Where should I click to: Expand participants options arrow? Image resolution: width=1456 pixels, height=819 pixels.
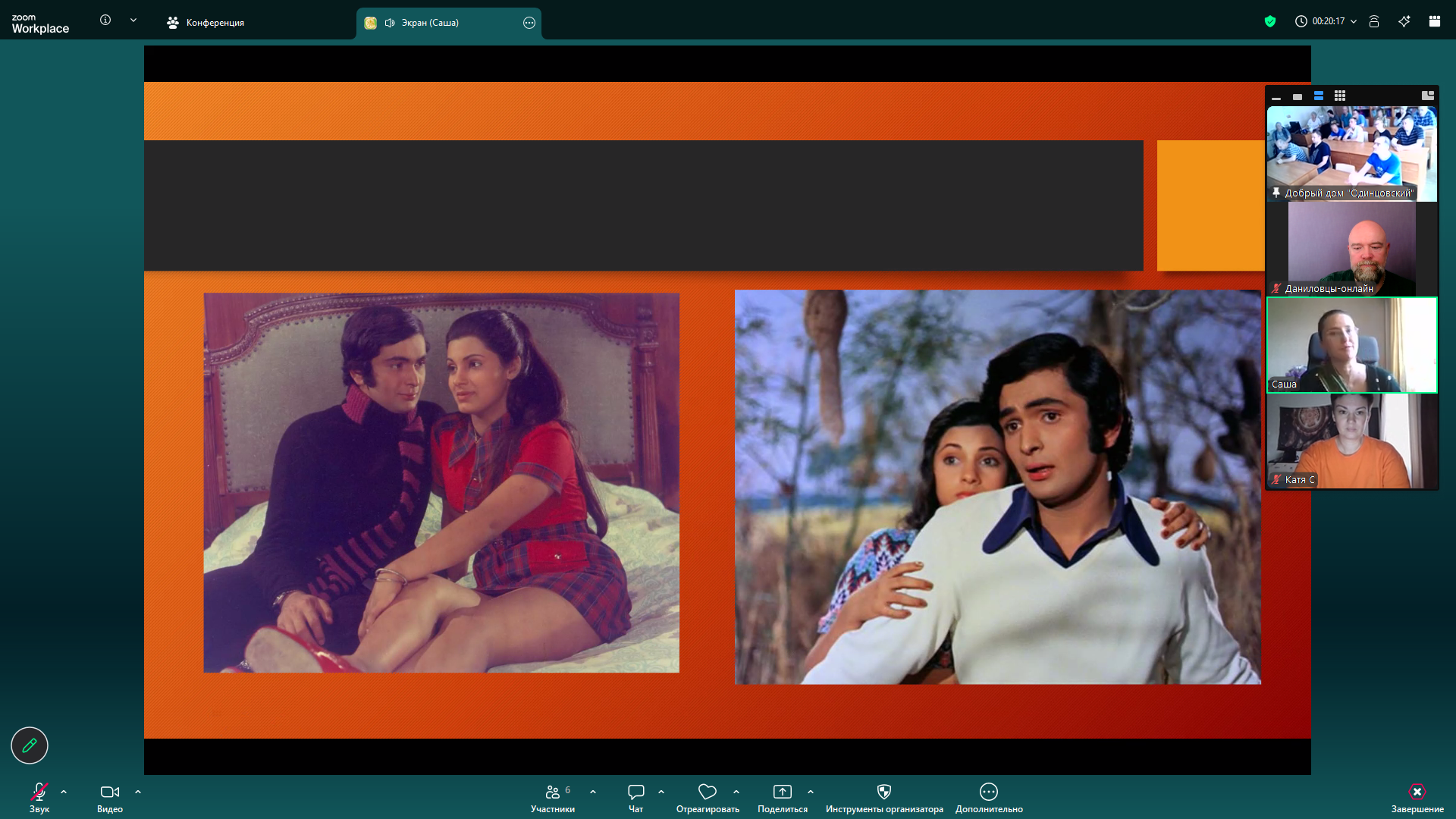pos(593,792)
